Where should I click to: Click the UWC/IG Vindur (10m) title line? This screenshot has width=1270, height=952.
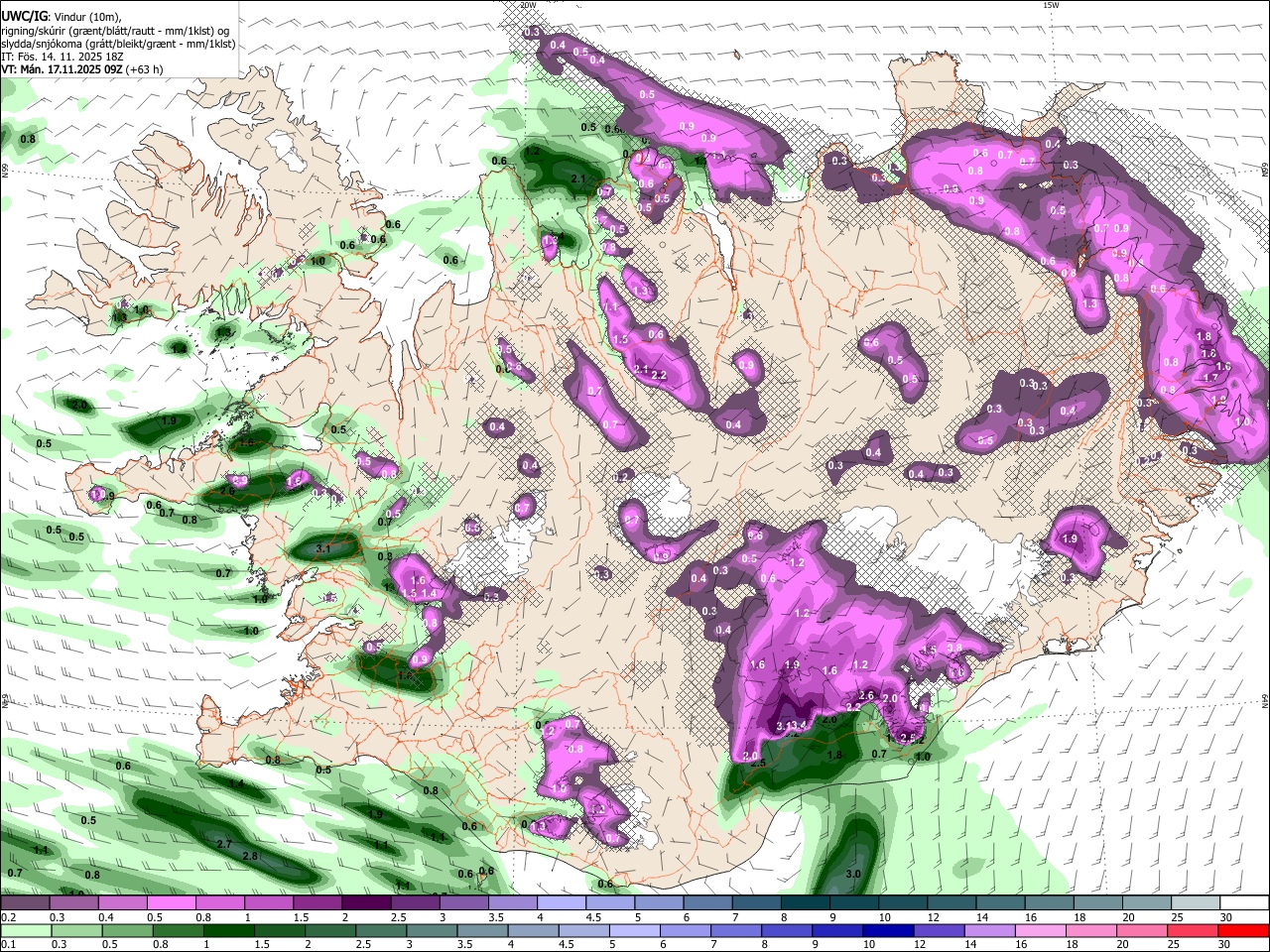62,17
